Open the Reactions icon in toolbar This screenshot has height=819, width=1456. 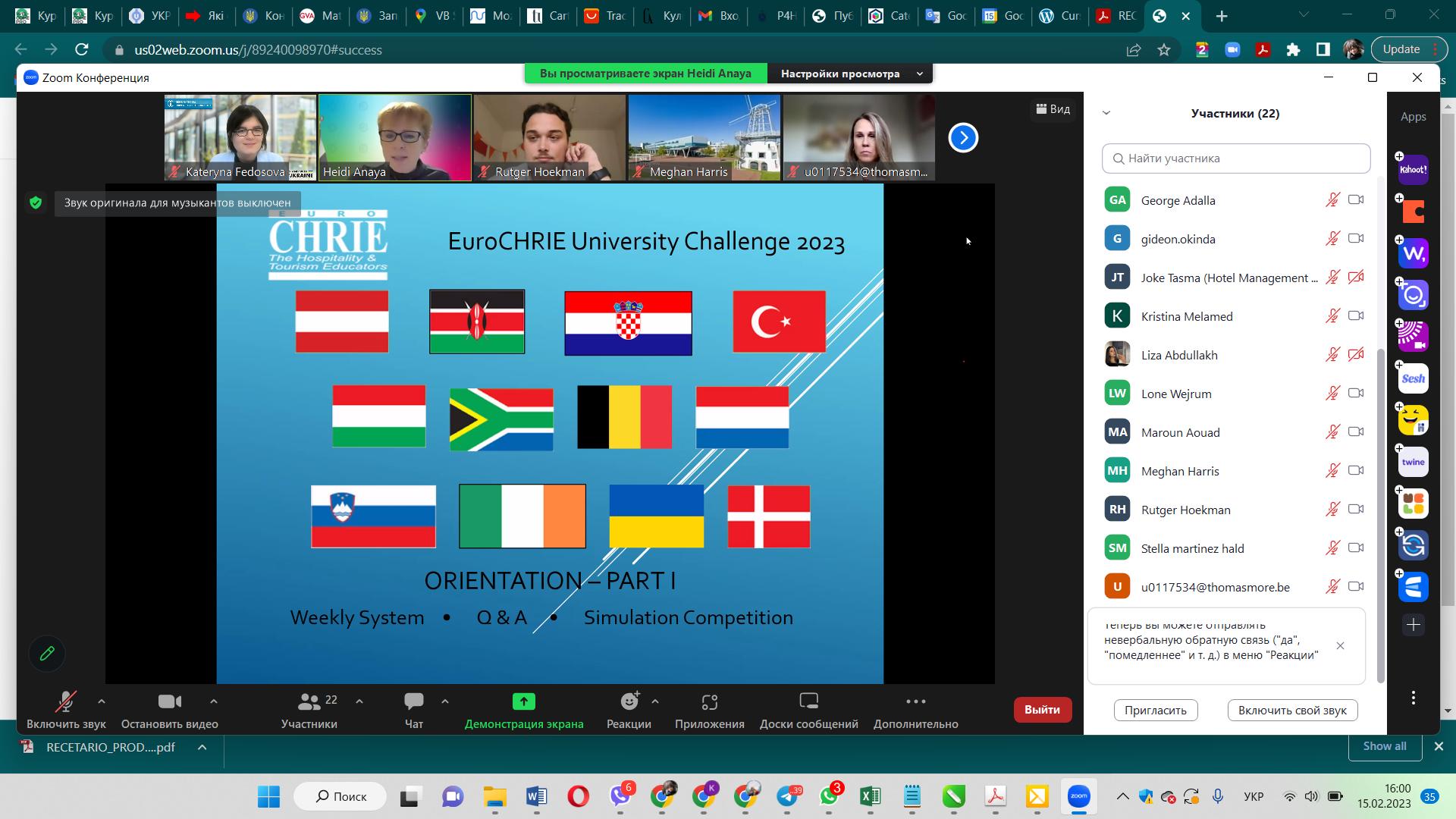tap(629, 701)
